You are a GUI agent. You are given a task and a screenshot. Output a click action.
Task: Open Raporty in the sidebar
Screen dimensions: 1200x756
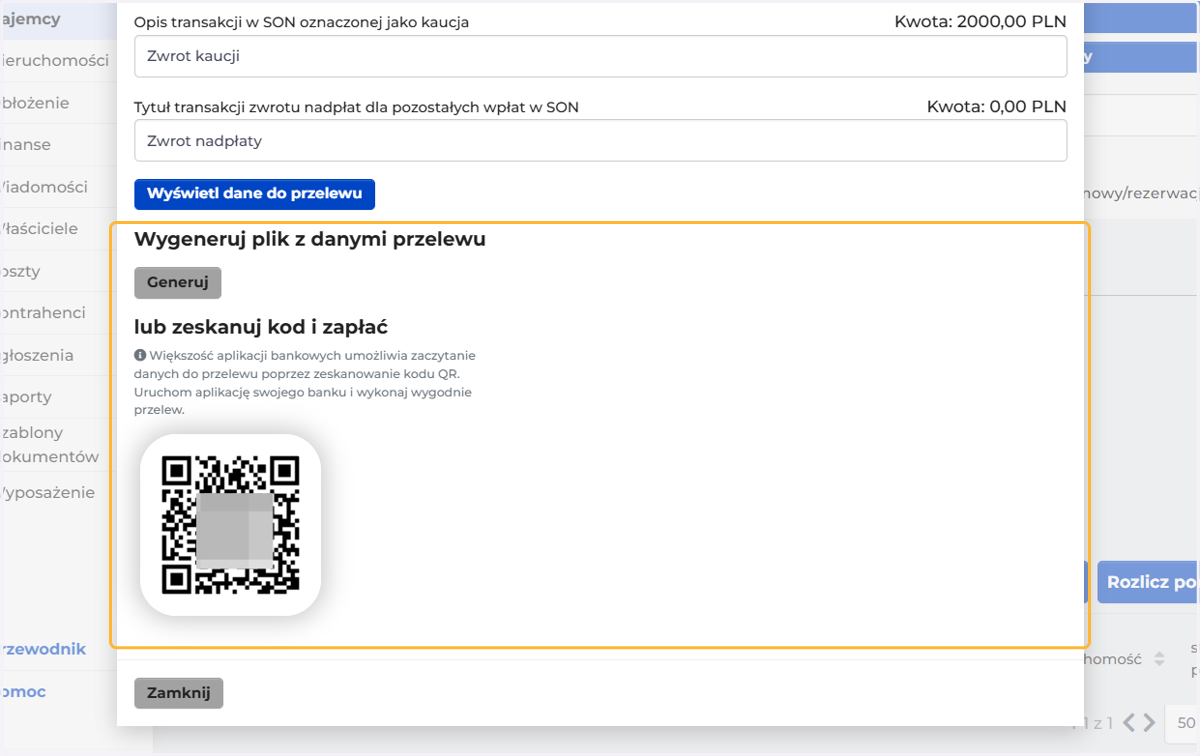27,397
